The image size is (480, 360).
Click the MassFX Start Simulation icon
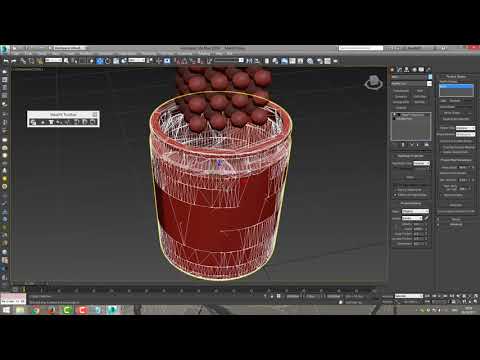tap(85, 122)
